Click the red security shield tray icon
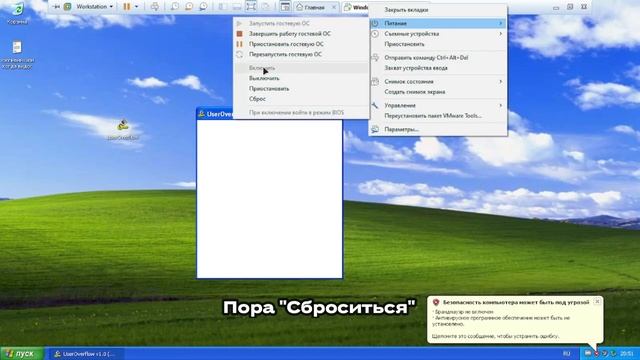Viewport: 640px width, 360px height. point(596,353)
